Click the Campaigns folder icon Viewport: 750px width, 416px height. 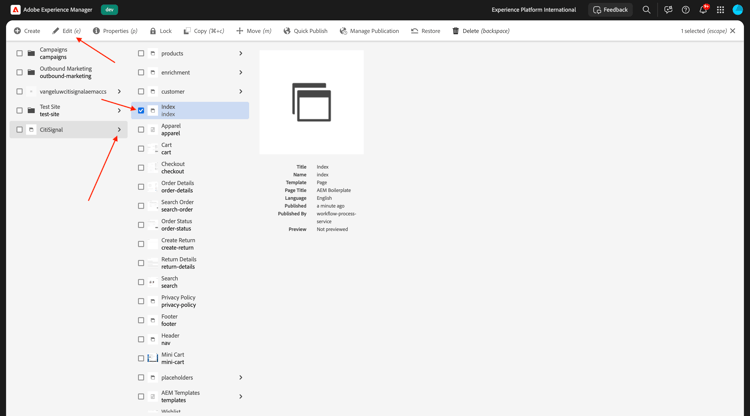pos(31,53)
